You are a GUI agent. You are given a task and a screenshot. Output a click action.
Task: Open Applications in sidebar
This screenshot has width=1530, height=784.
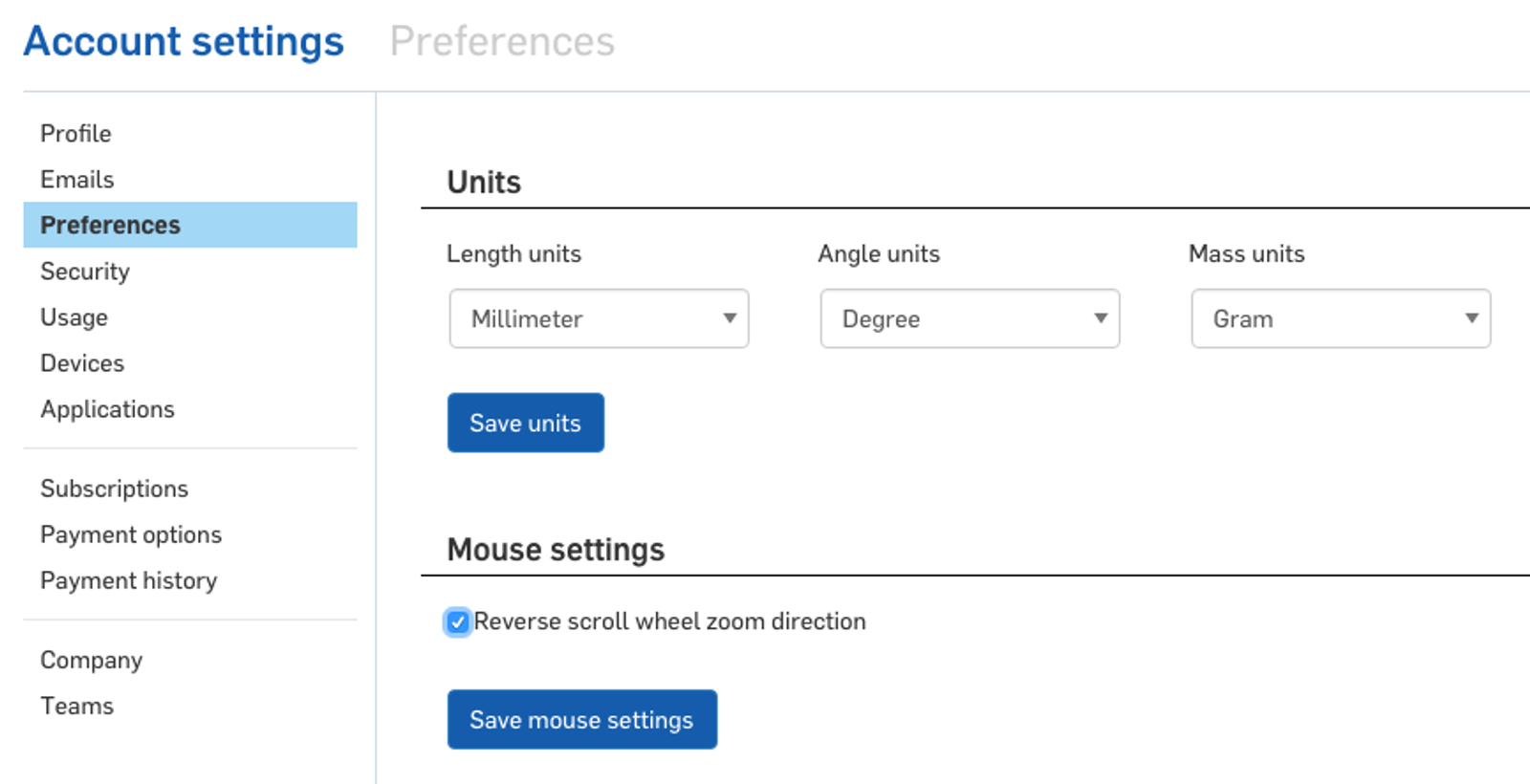[107, 409]
